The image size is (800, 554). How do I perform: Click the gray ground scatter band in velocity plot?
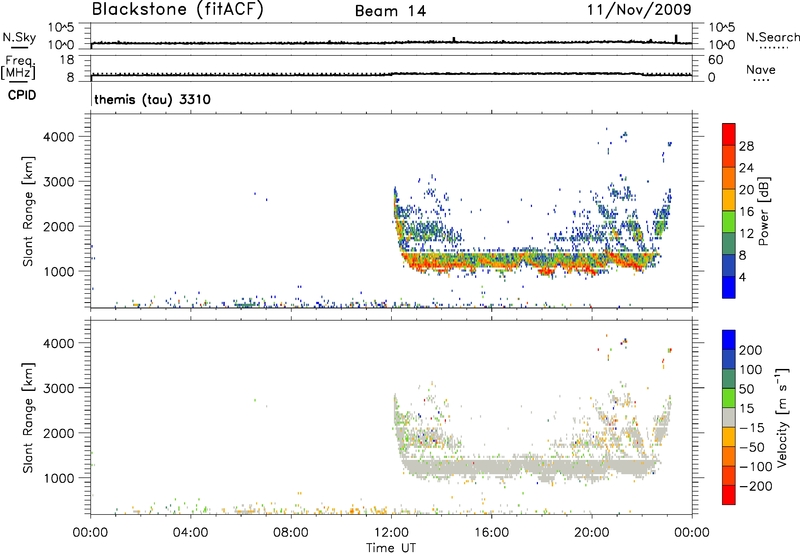pyautogui.click(x=531, y=466)
